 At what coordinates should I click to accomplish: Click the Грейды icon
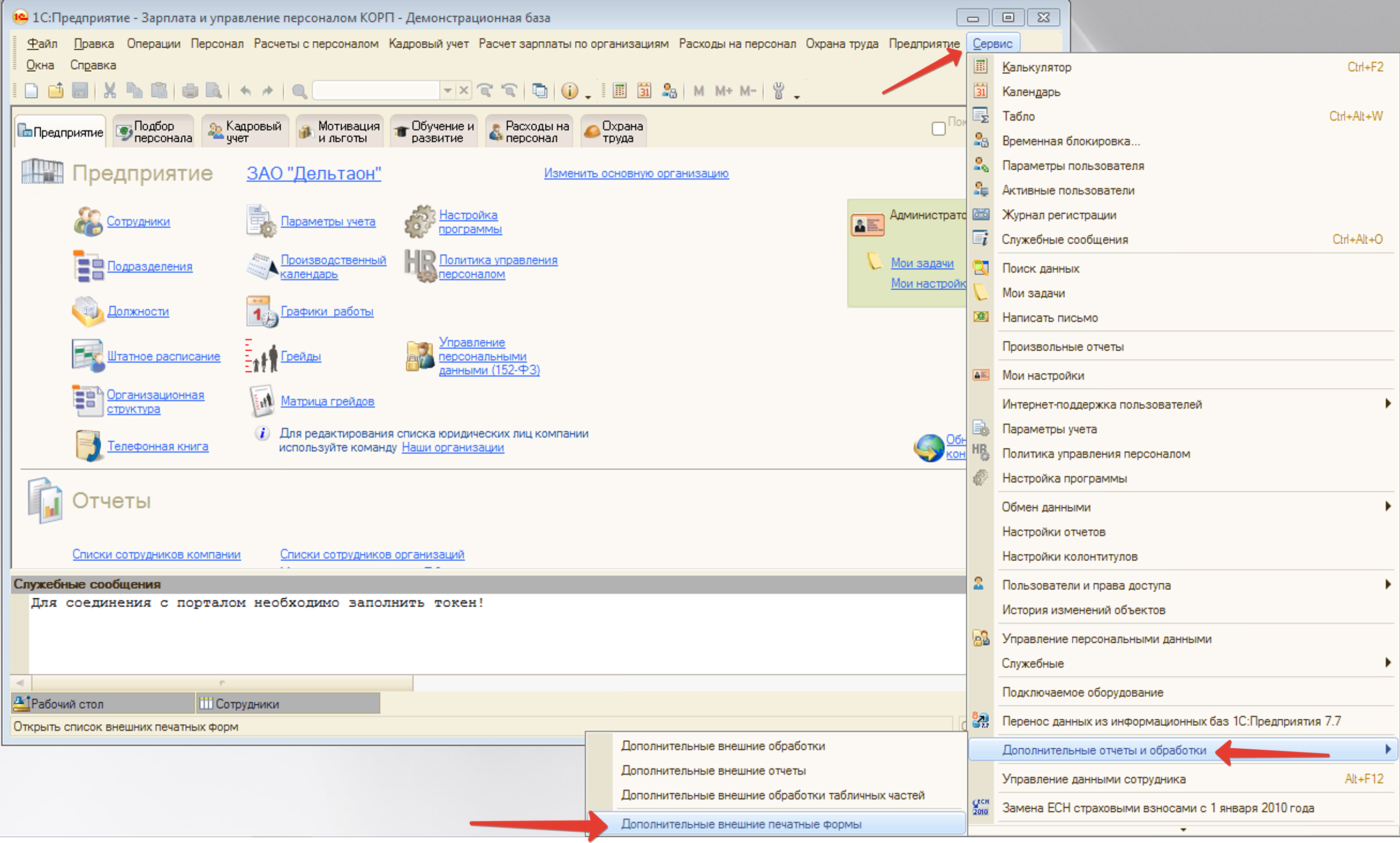click(x=261, y=357)
